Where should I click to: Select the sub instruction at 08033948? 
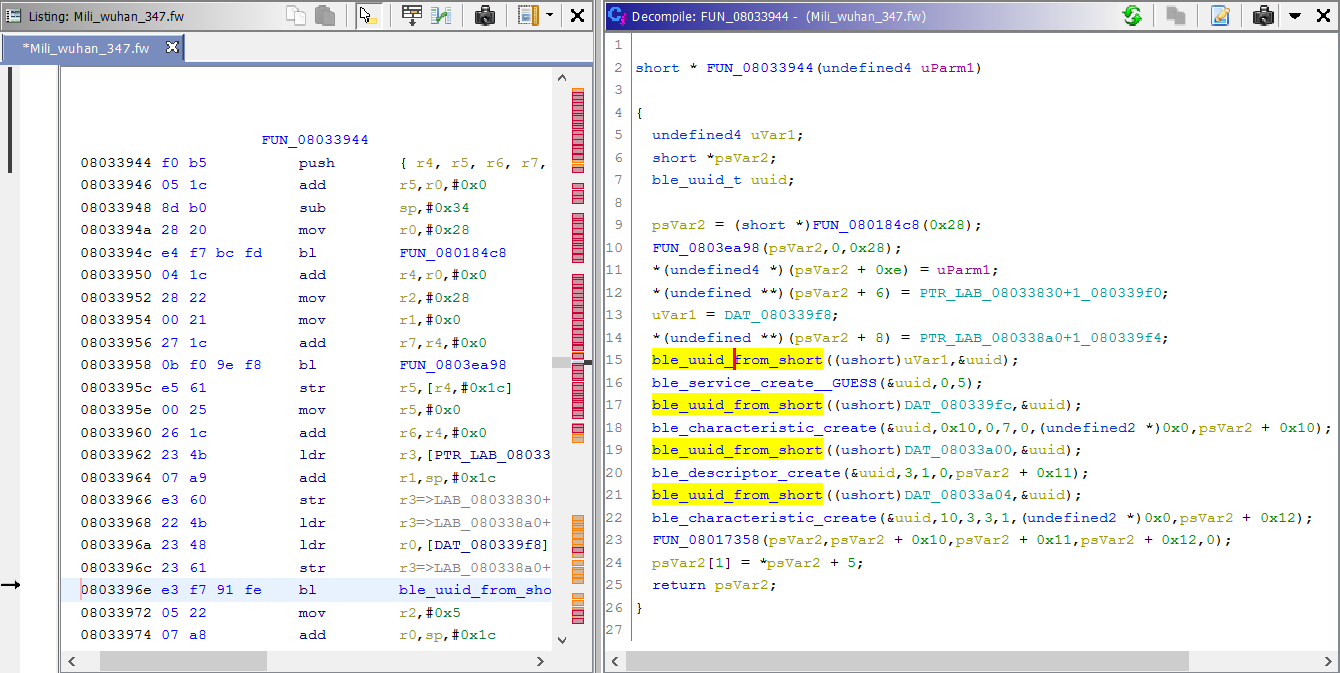[x=311, y=208]
